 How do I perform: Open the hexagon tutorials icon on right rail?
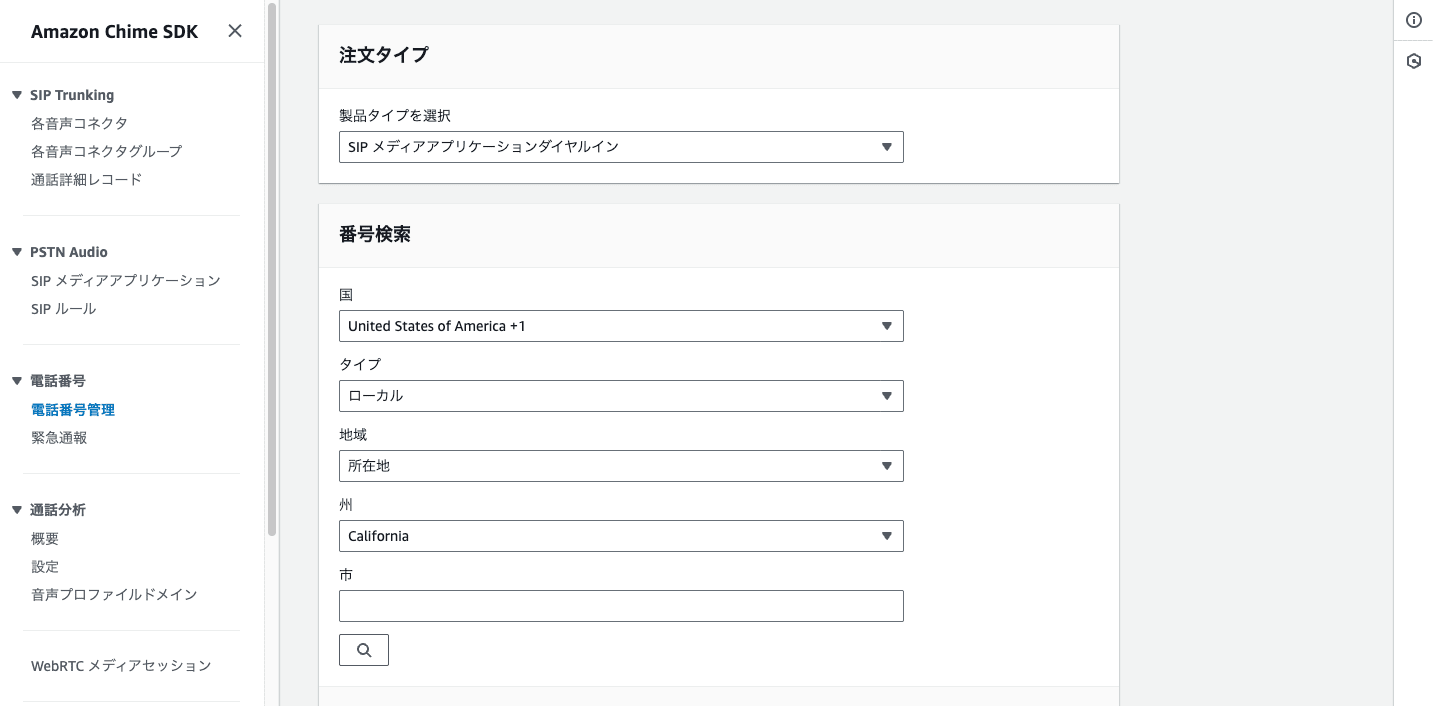pyautogui.click(x=1414, y=61)
